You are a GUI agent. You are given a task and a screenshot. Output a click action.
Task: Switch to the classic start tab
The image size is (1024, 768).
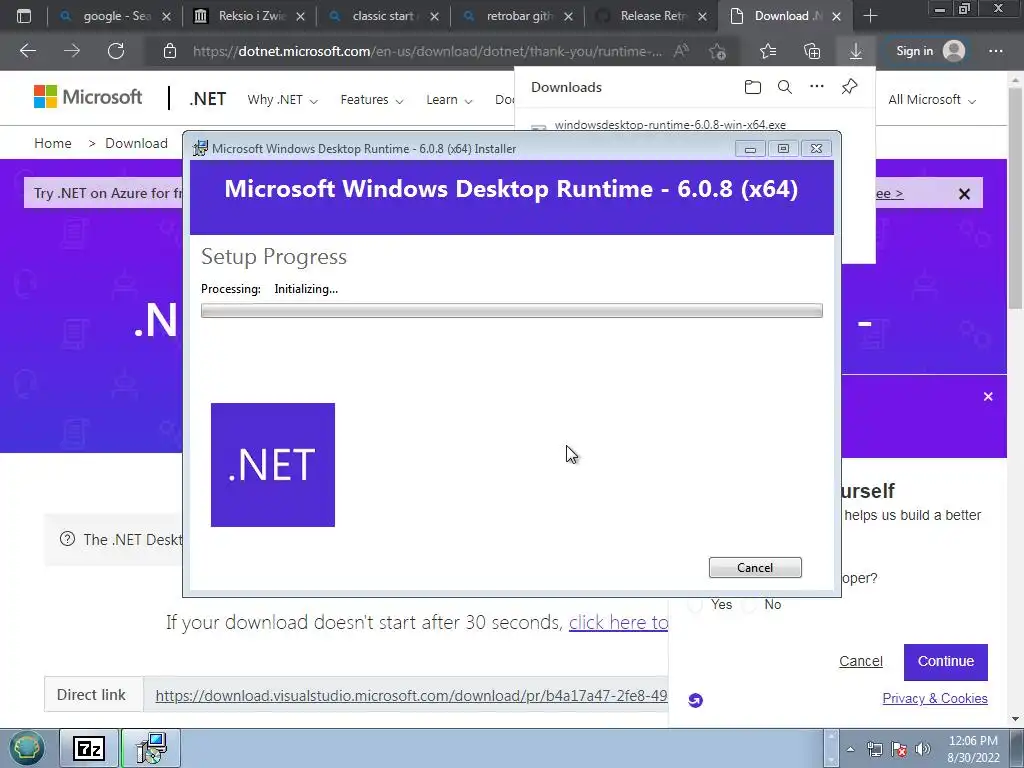[385, 16]
